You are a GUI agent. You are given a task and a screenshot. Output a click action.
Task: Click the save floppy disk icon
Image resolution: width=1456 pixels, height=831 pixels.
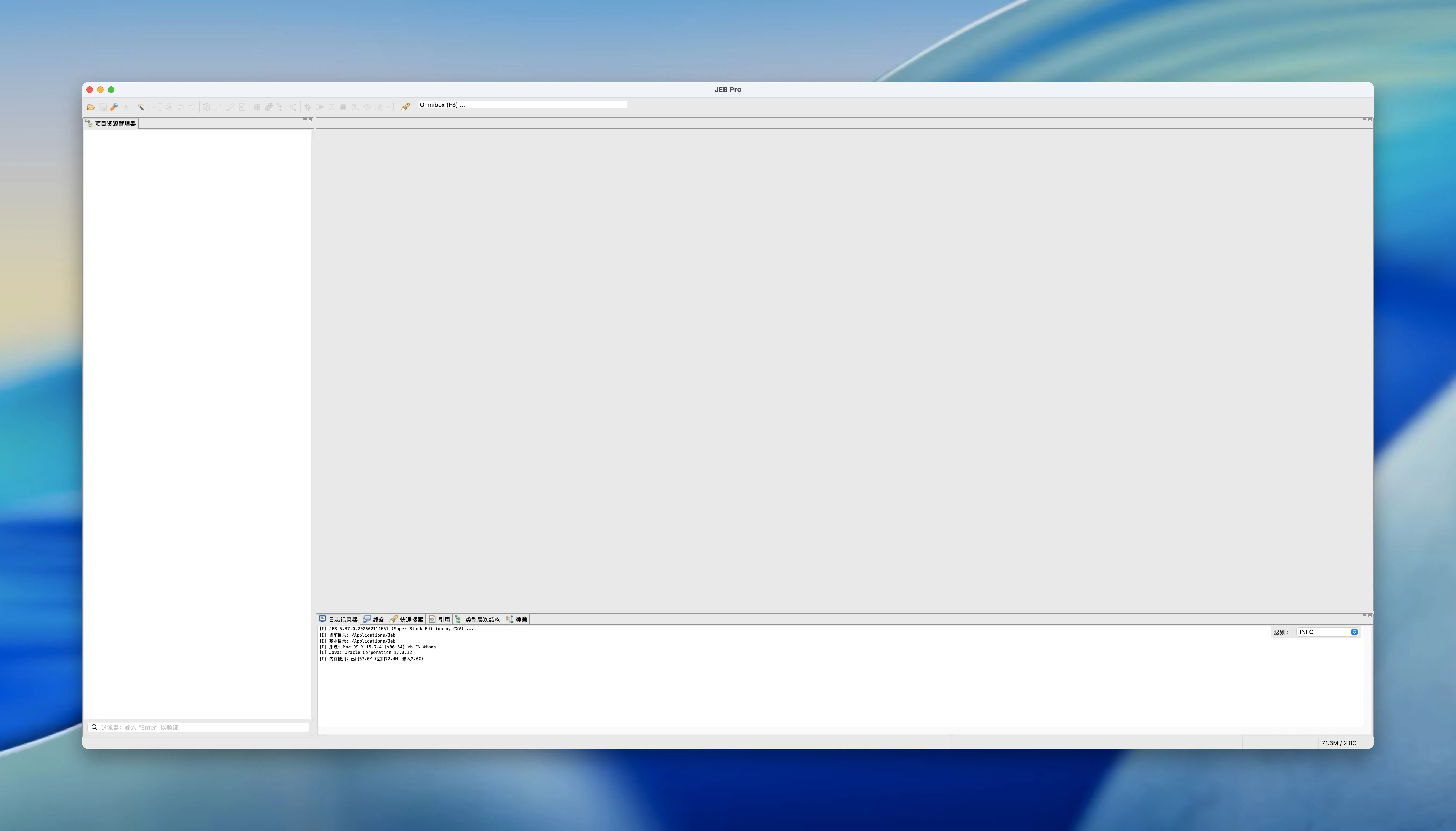103,107
